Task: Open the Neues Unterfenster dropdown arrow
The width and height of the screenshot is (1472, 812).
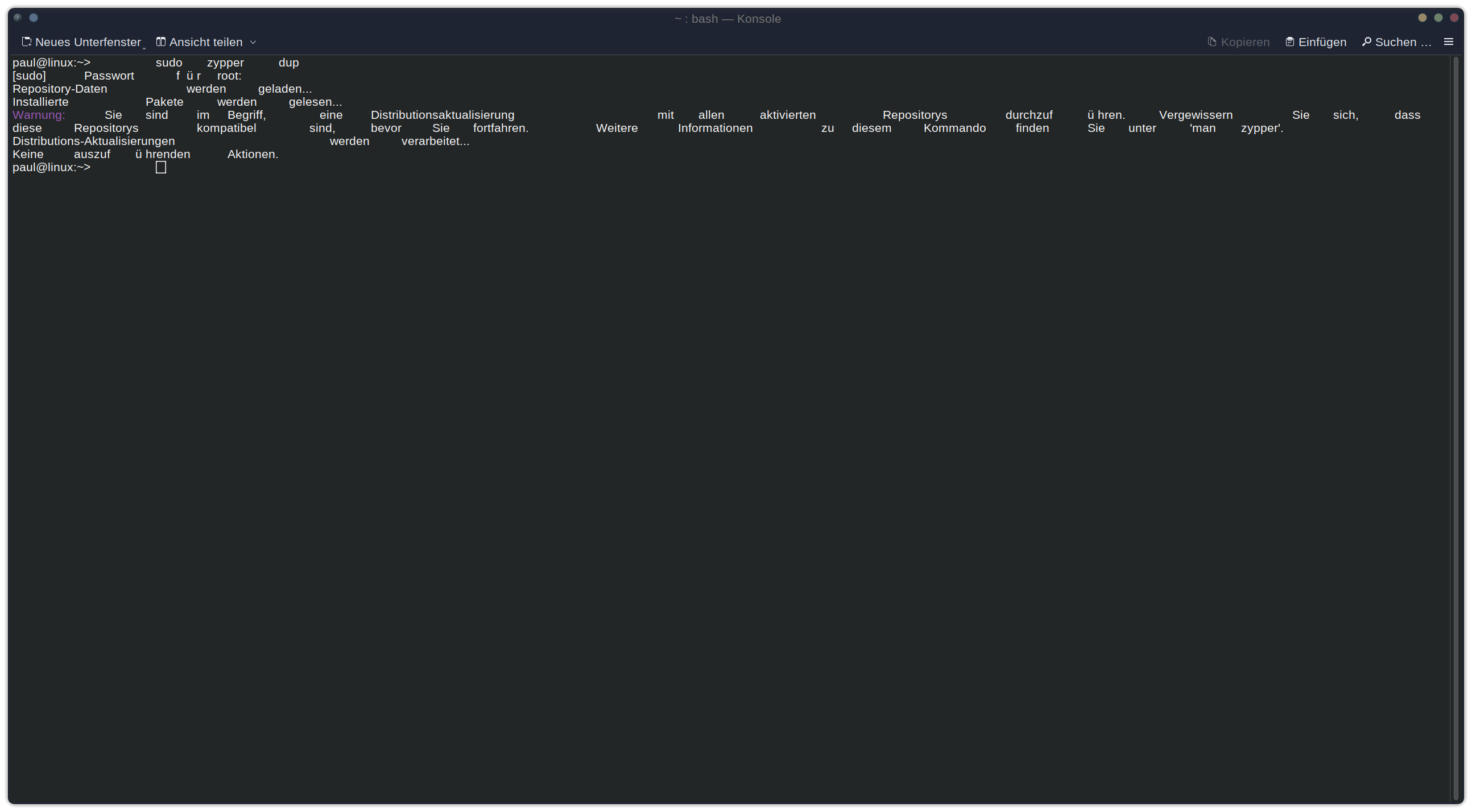Action: tap(144, 48)
